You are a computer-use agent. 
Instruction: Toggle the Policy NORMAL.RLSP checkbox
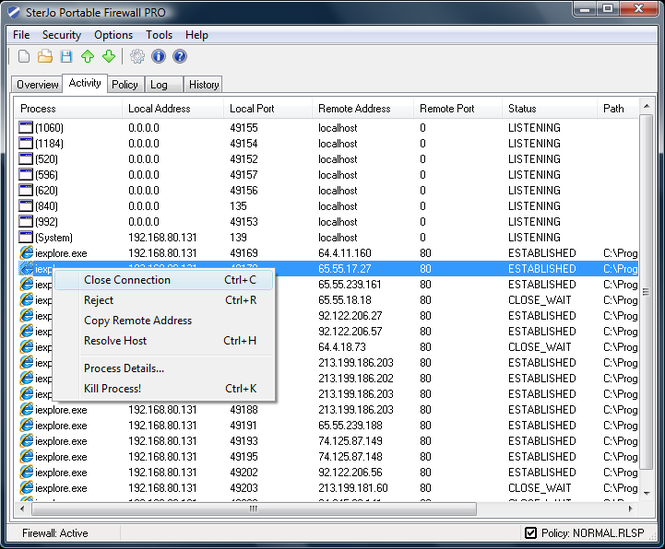(531, 533)
